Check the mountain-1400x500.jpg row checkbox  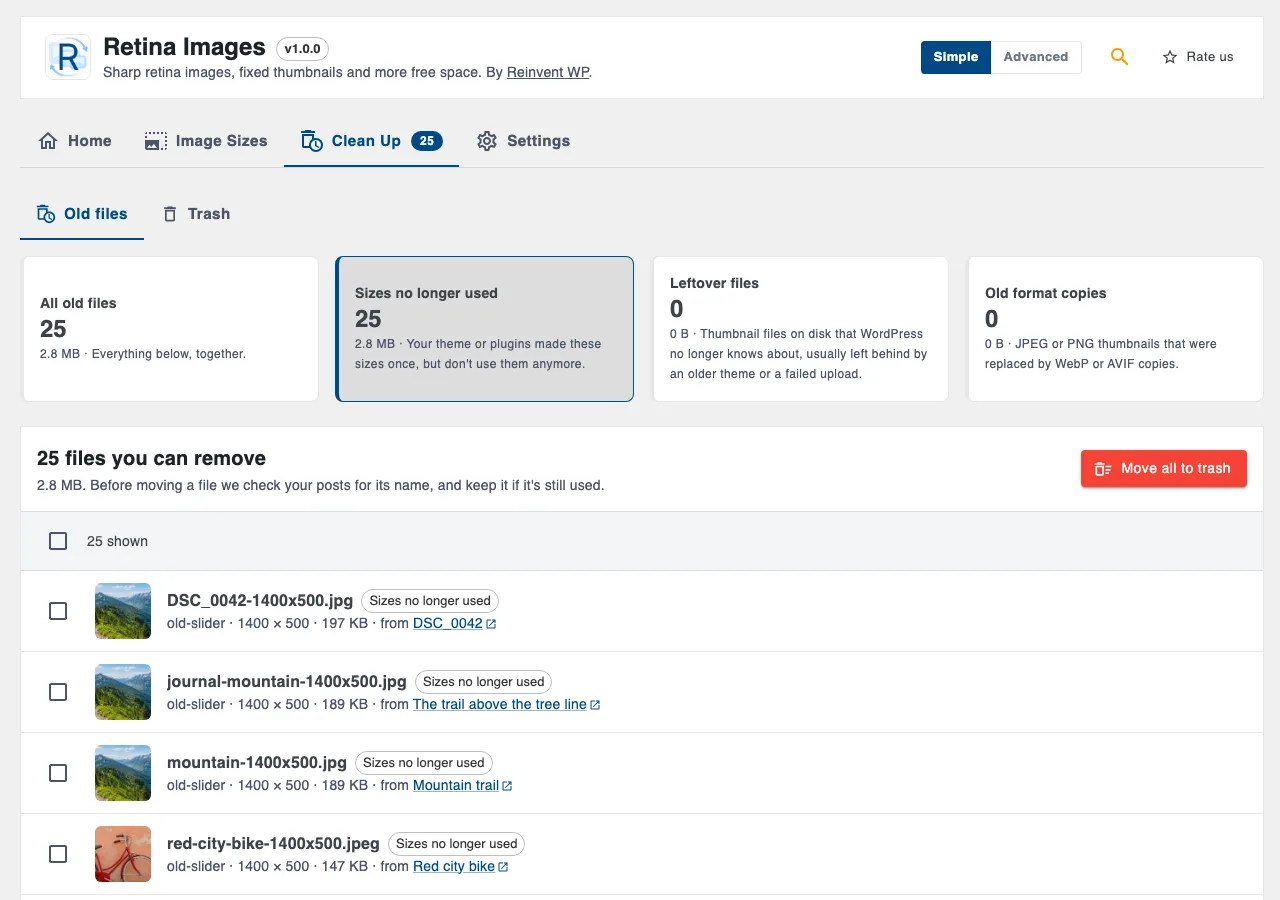click(x=58, y=773)
